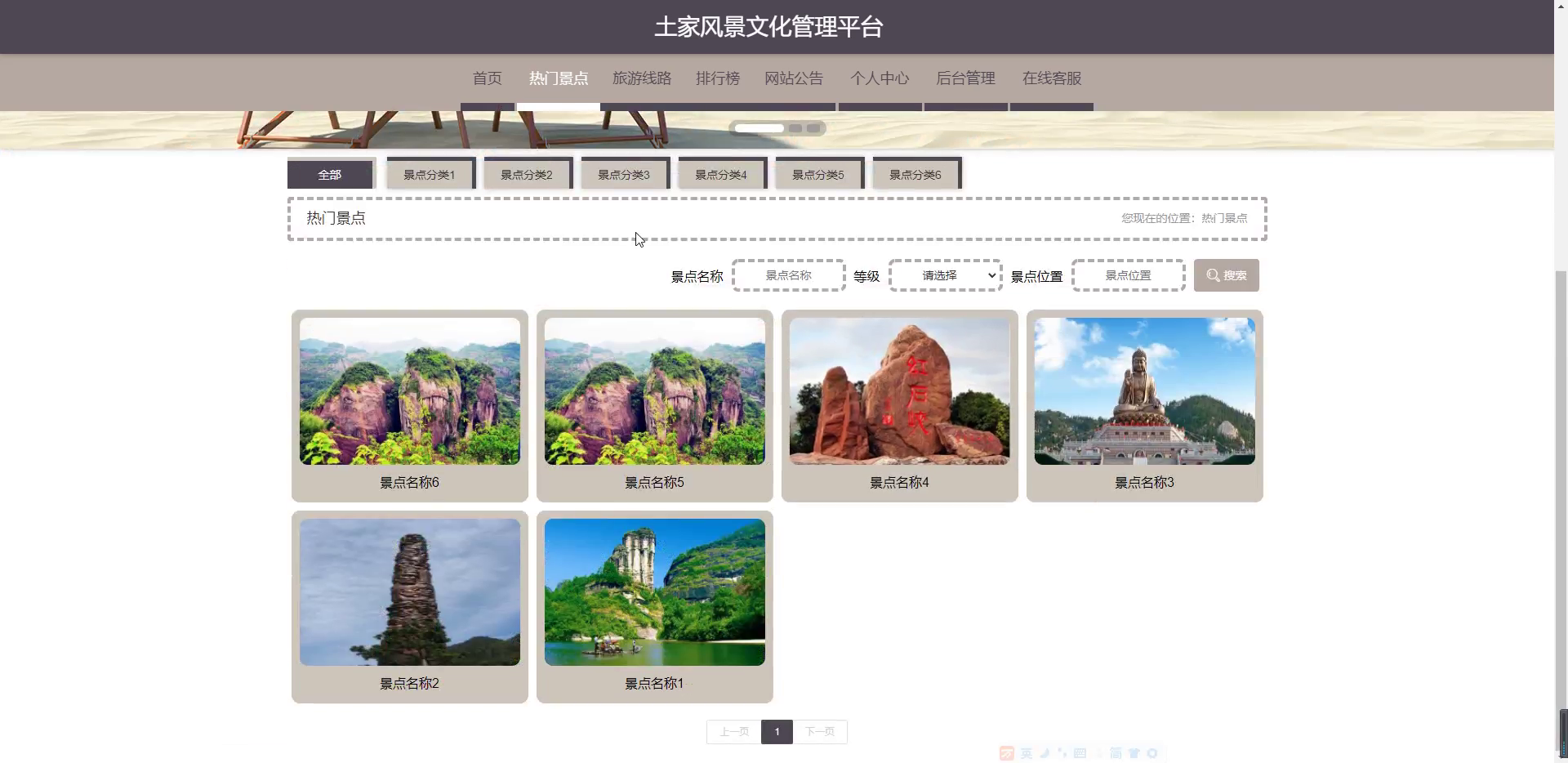This screenshot has height=763, width=1568.
Task: Select the 景点分类1 category tab
Action: pyautogui.click(x=430, y=174)
